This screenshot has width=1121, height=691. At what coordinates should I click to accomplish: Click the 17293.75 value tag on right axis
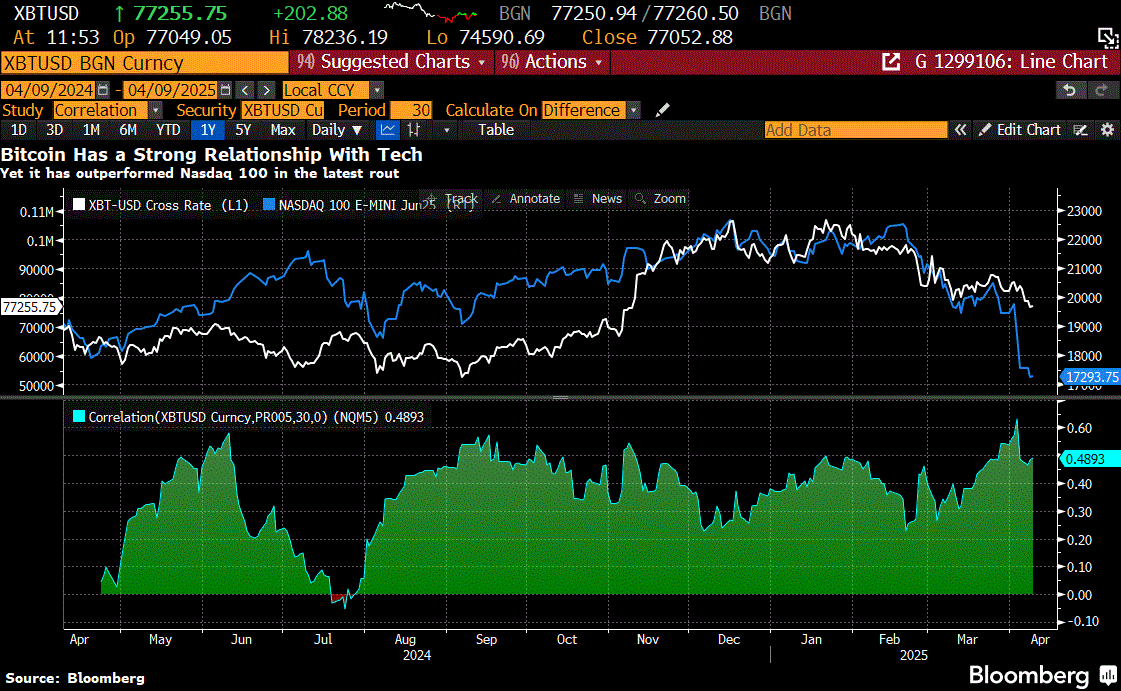pos(1091,377)
